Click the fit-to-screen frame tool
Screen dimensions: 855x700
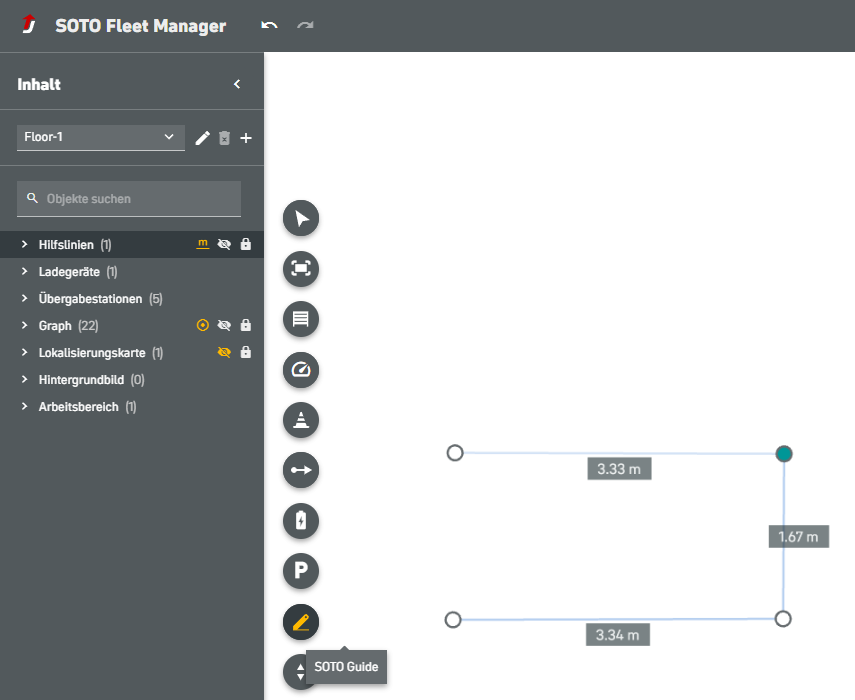coord(301,268)
